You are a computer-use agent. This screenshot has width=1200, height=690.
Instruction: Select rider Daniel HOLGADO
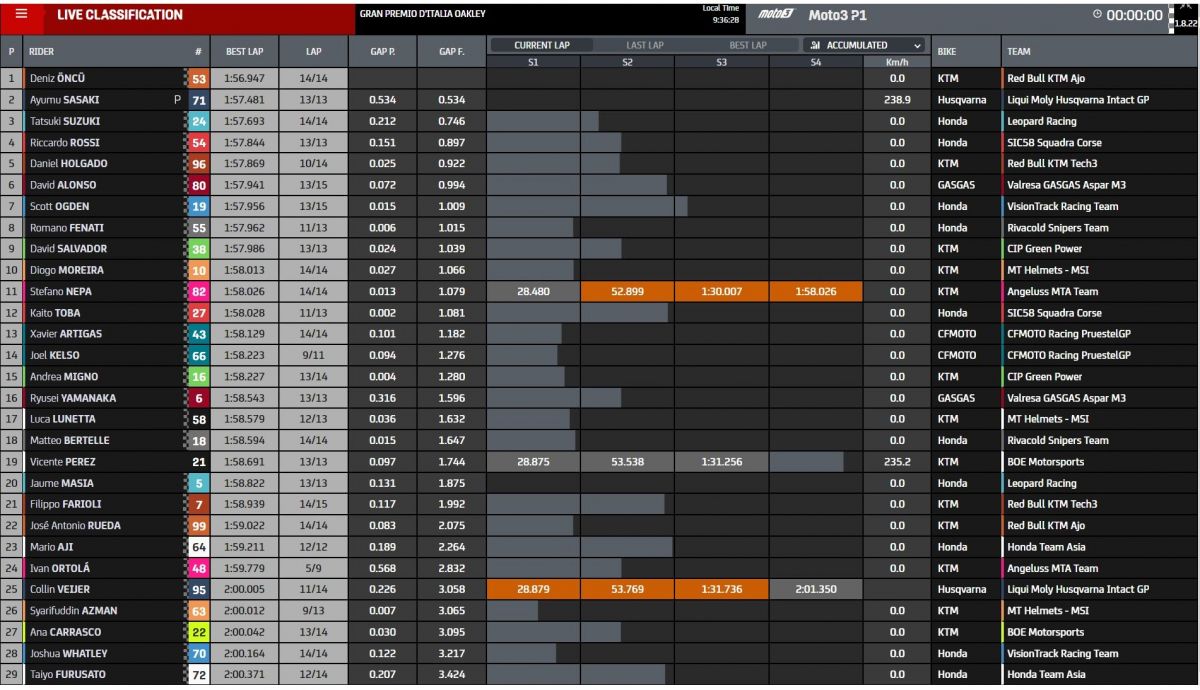pos(68,164)
